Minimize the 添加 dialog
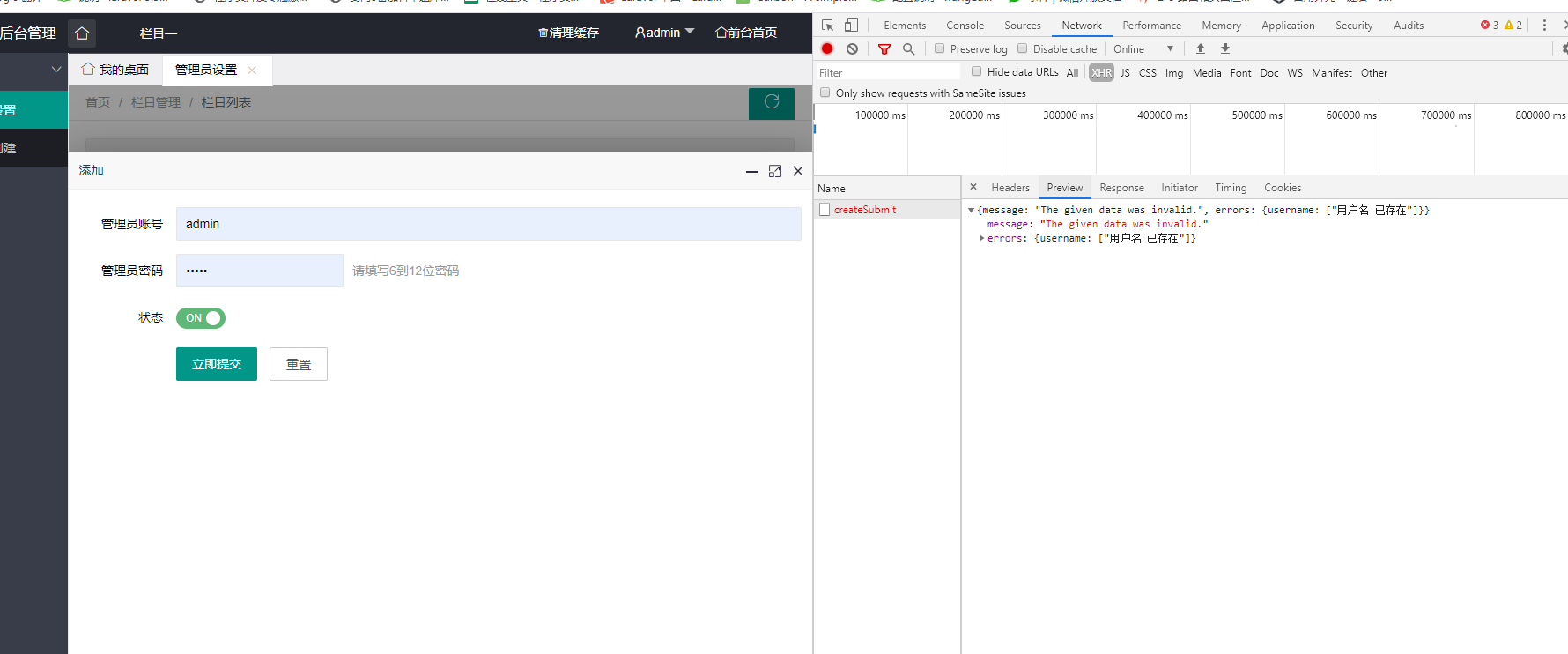Image resolution: width=1568 pixels, height=654 pixels. click(x=752, y=171)
